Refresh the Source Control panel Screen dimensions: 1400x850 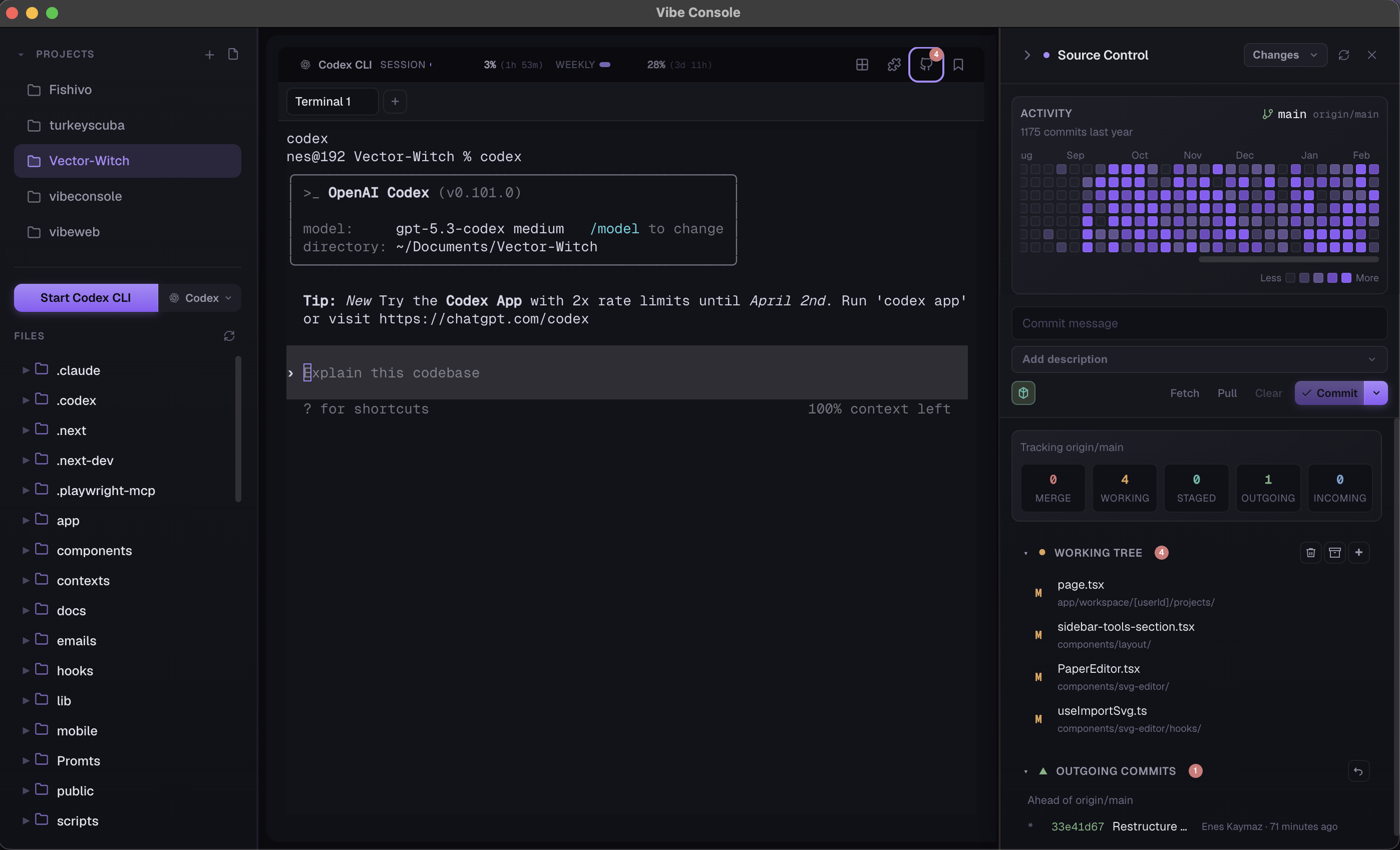[x=1344, y=55]
